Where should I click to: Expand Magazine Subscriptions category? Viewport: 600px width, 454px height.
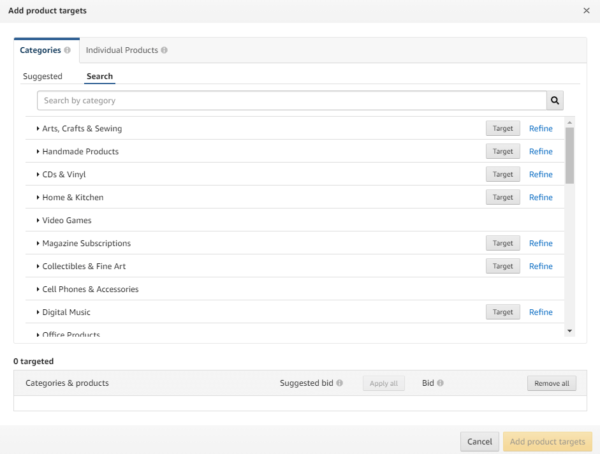[38, 243]
